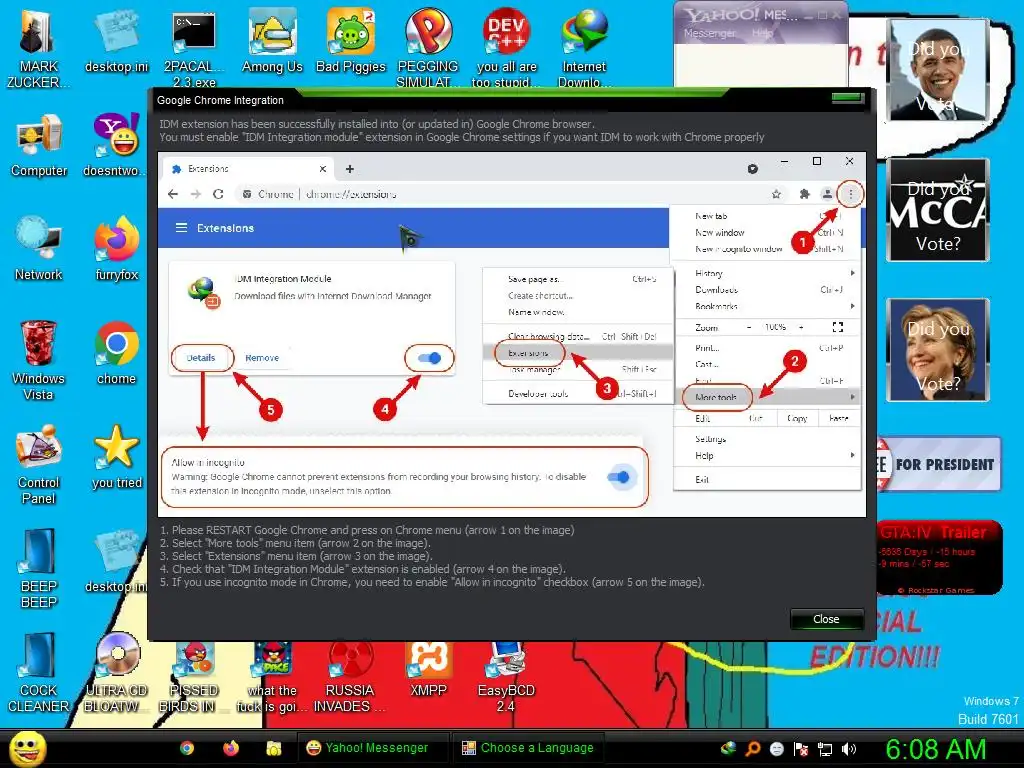
Task: Show the 6:08 AM clock flyout
Action: (935, 749)
